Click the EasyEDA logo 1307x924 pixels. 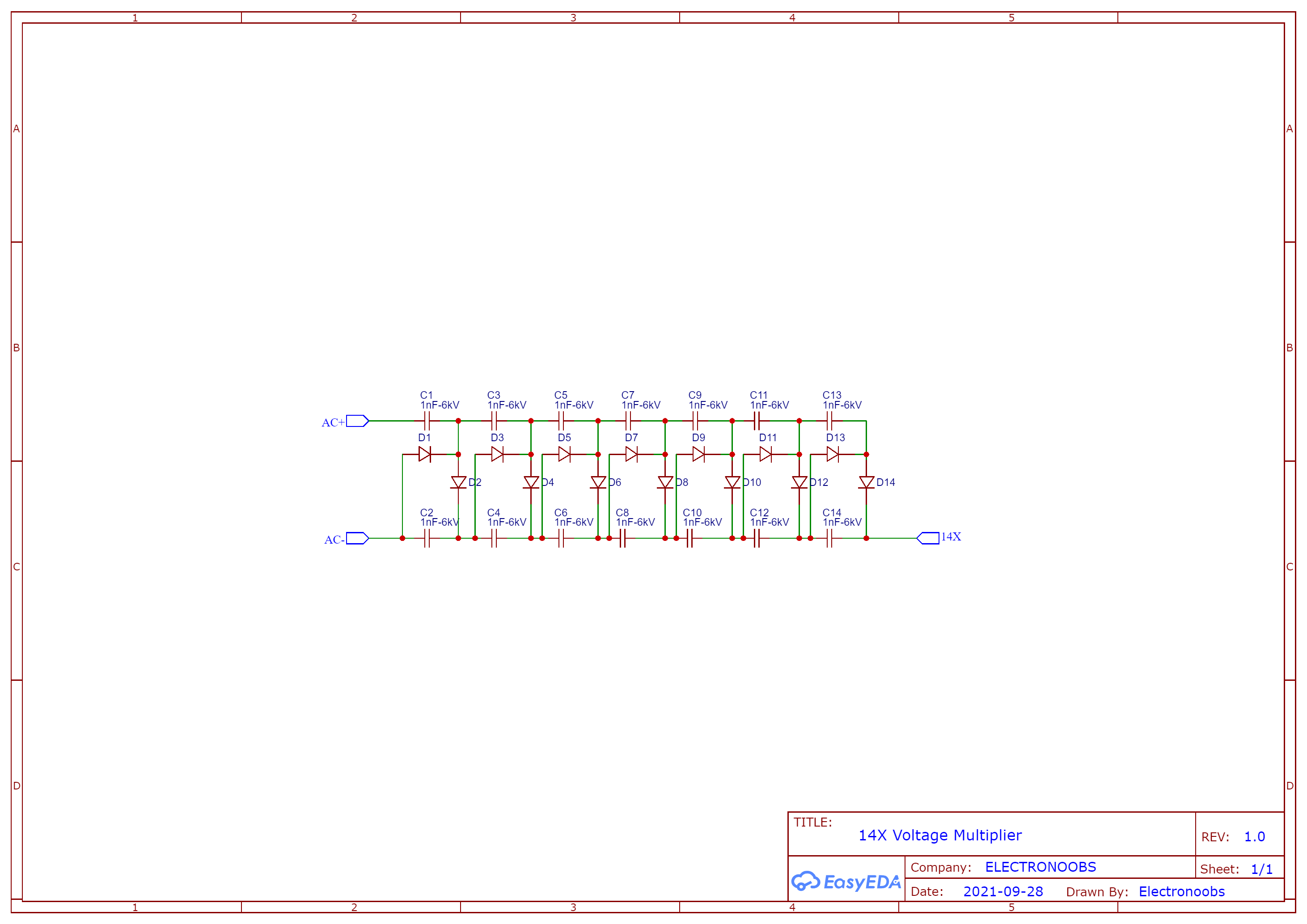pyautogui.click(x=846, y=882)
